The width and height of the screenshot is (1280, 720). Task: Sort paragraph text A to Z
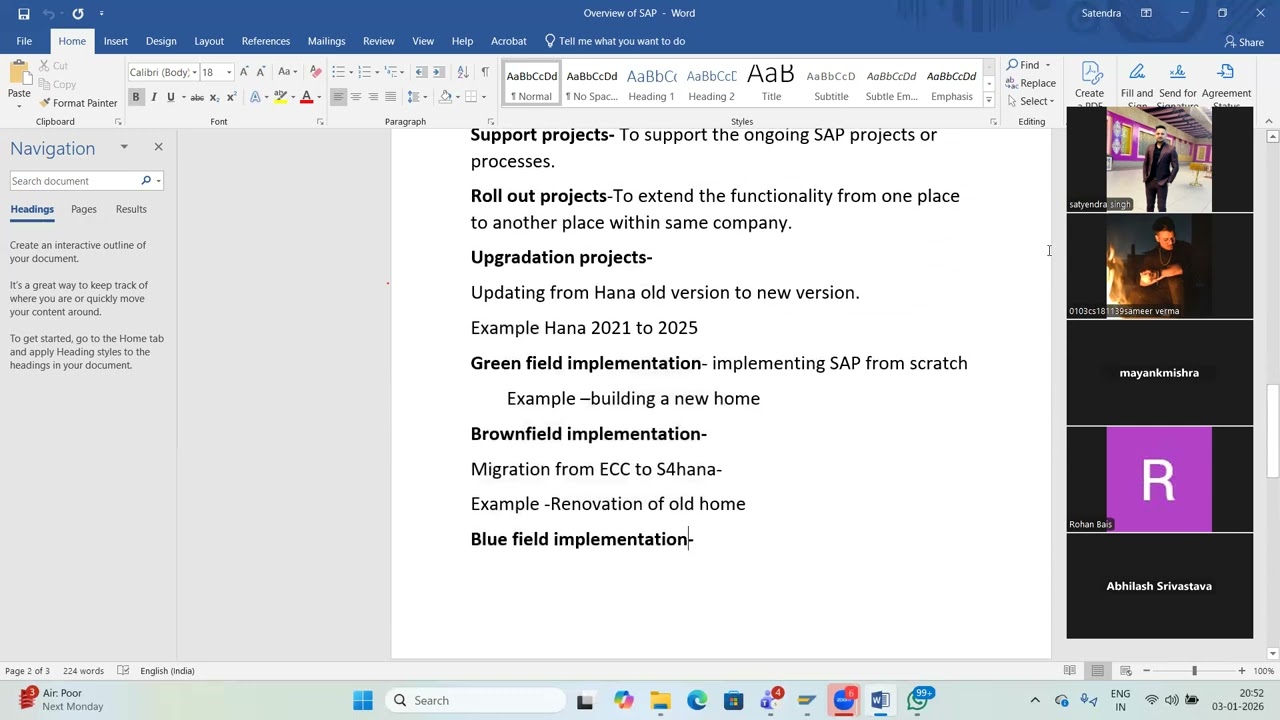(462, 72)
